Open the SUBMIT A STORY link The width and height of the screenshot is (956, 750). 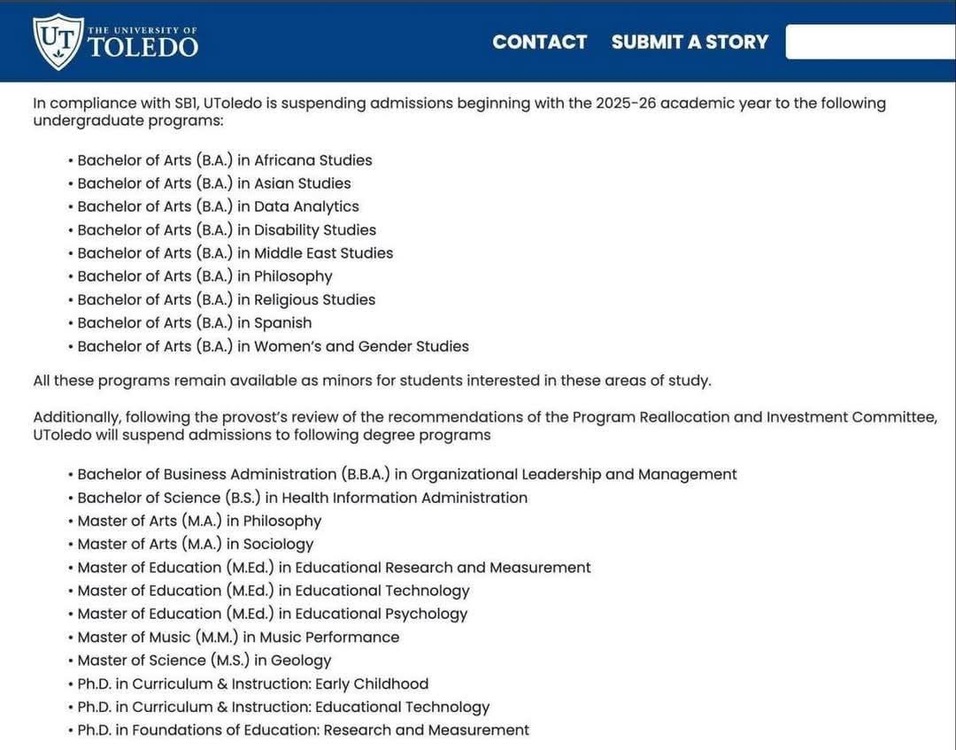pos(690,42)
